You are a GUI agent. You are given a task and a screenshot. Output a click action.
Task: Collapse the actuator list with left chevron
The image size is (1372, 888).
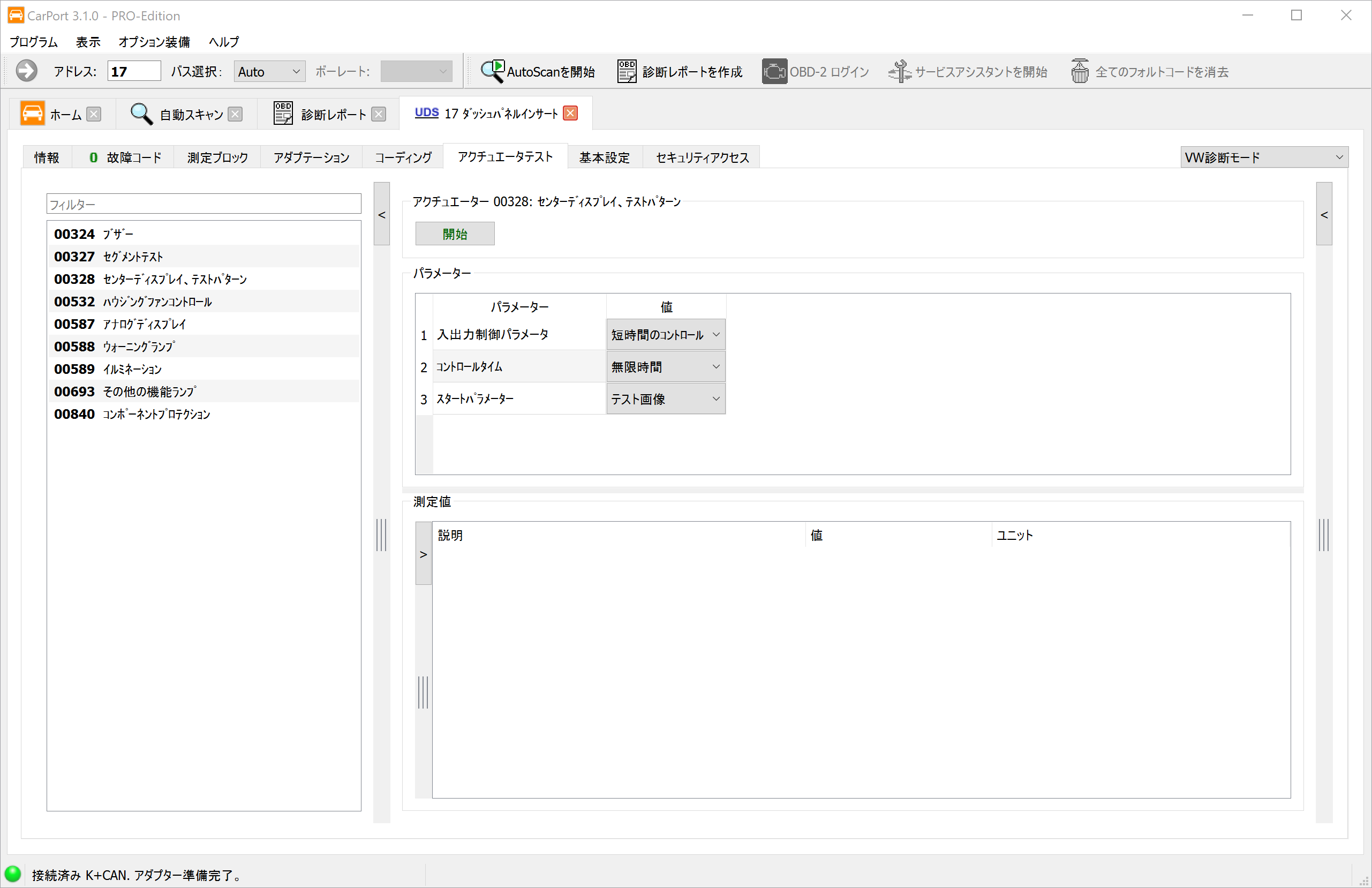pos(382,215)
